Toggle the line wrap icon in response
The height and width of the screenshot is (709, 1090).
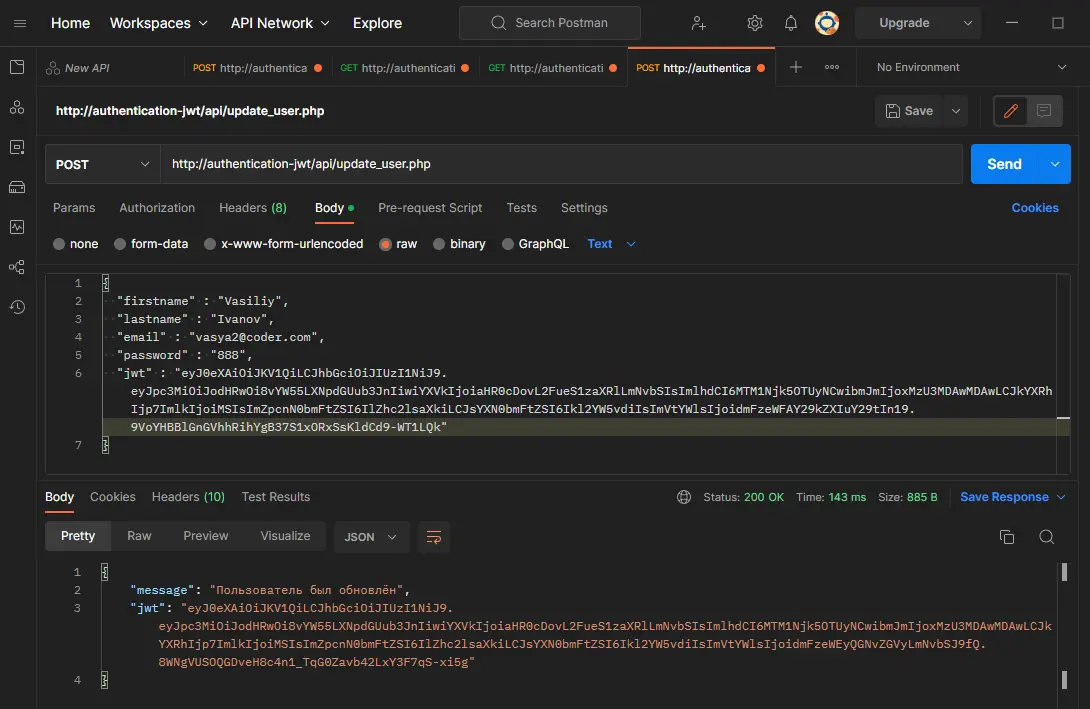434,537
